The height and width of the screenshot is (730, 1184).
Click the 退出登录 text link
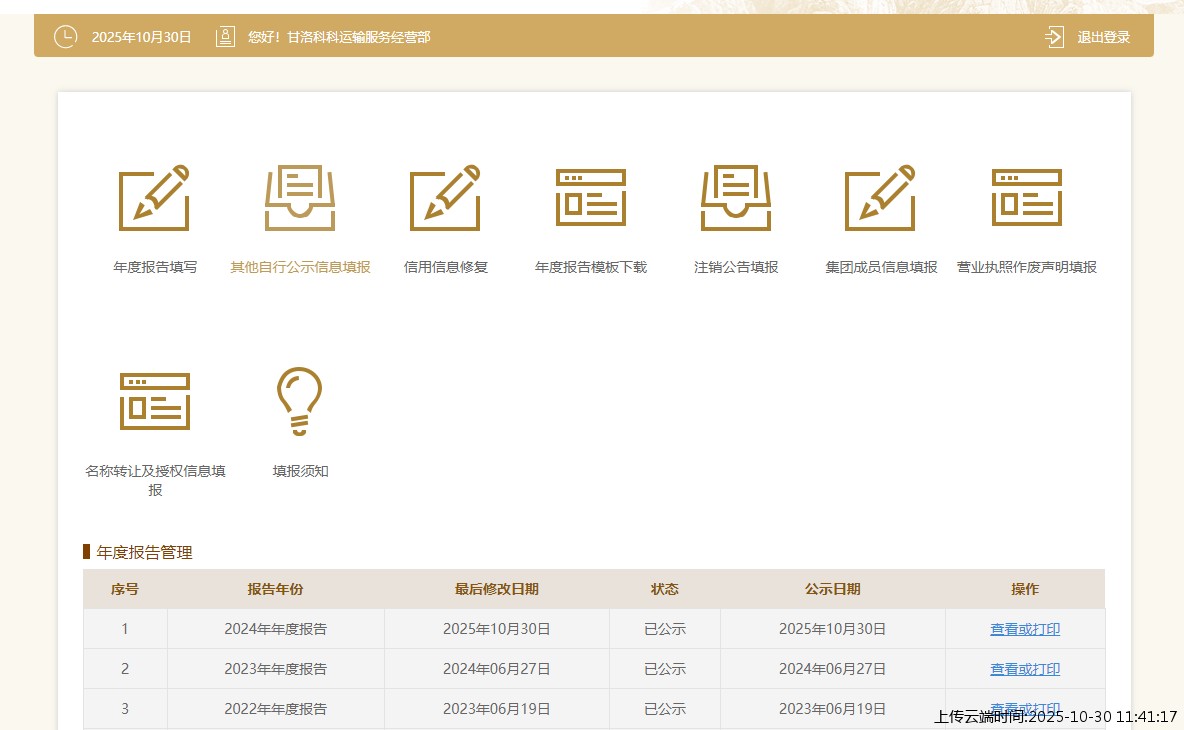tap(1103, 37)
